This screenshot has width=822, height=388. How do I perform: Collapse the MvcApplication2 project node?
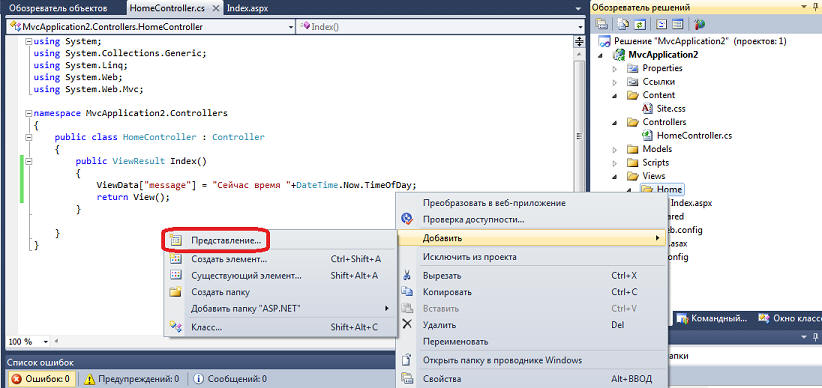600,55
